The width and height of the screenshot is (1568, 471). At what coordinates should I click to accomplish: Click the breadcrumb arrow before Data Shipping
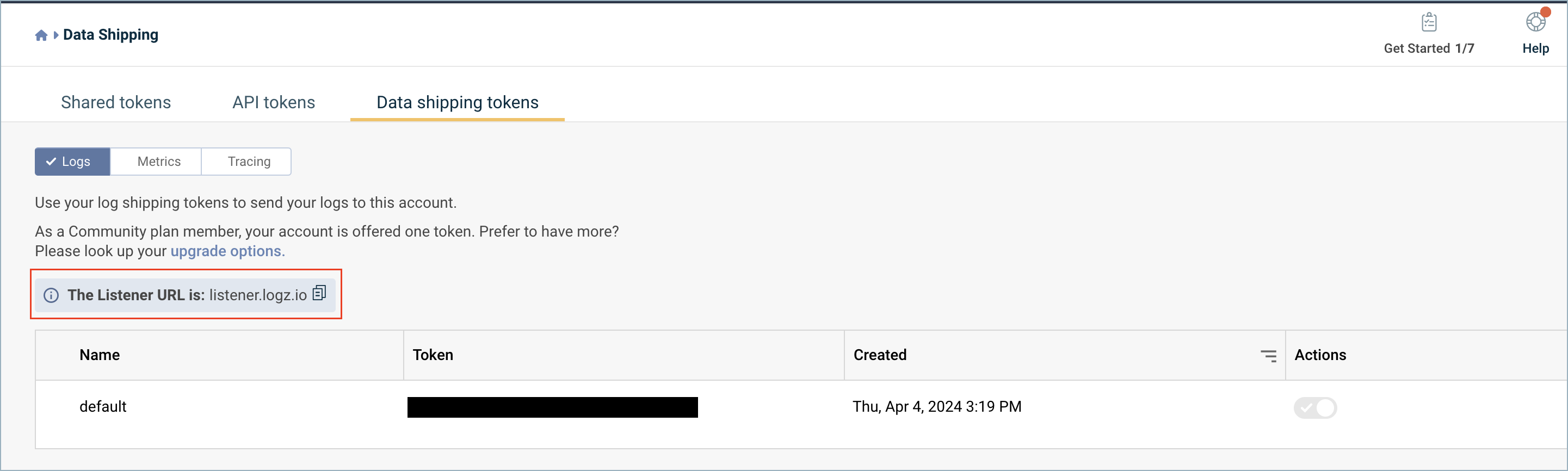click(x=56, y=35)
